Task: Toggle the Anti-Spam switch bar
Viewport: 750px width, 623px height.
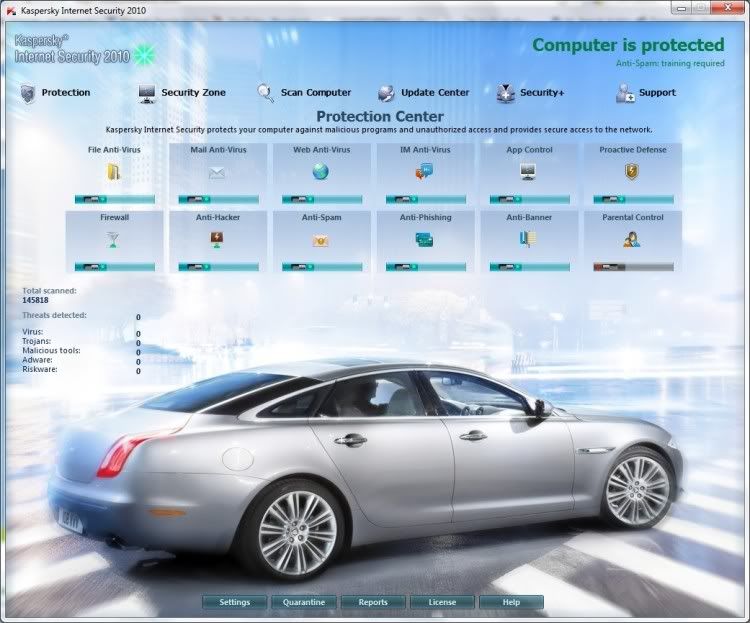Action: pyautogui.click(x=322, y=267)
